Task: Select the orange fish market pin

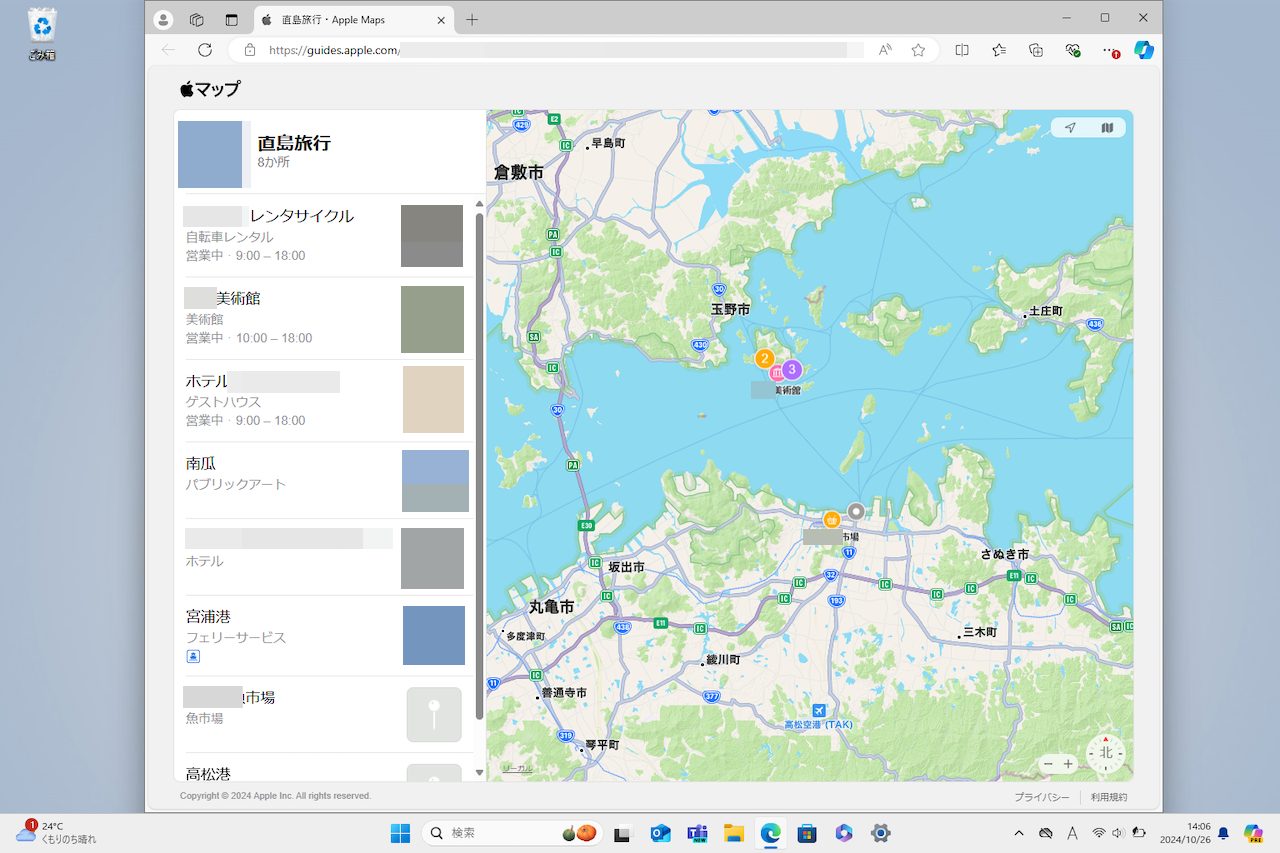Action: (x=831, y=519)
